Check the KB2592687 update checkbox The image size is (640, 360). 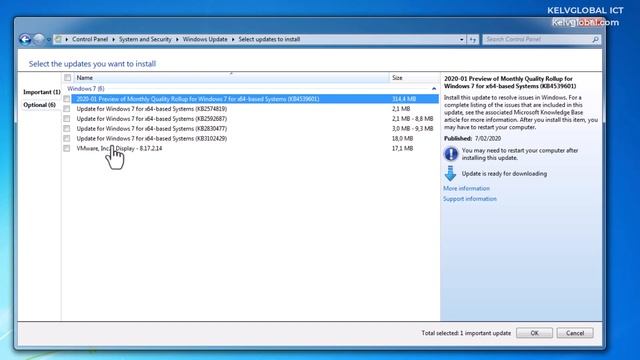pos(67,119)
